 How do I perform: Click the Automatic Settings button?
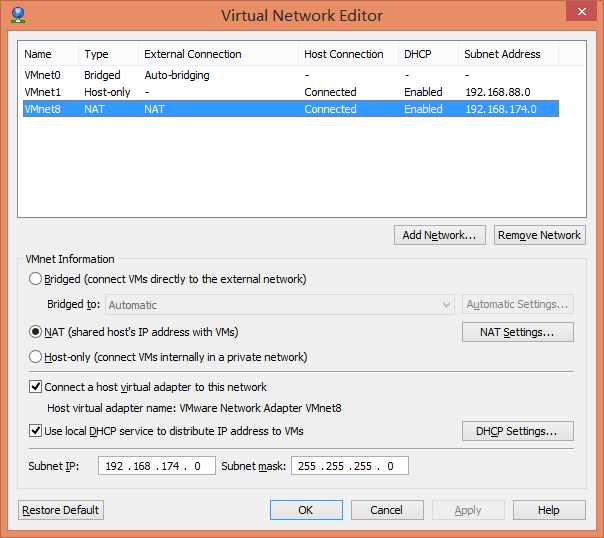tap(518, 304)
